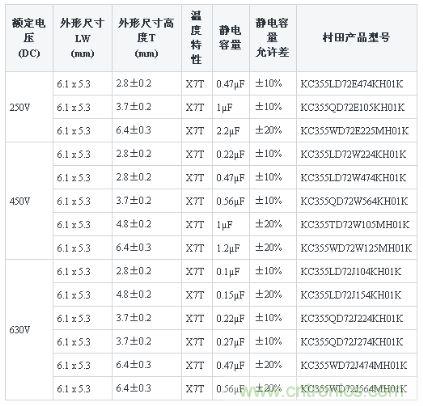
Task: Click product number KC355LD72W224KH01K
Action: [353, 154]
